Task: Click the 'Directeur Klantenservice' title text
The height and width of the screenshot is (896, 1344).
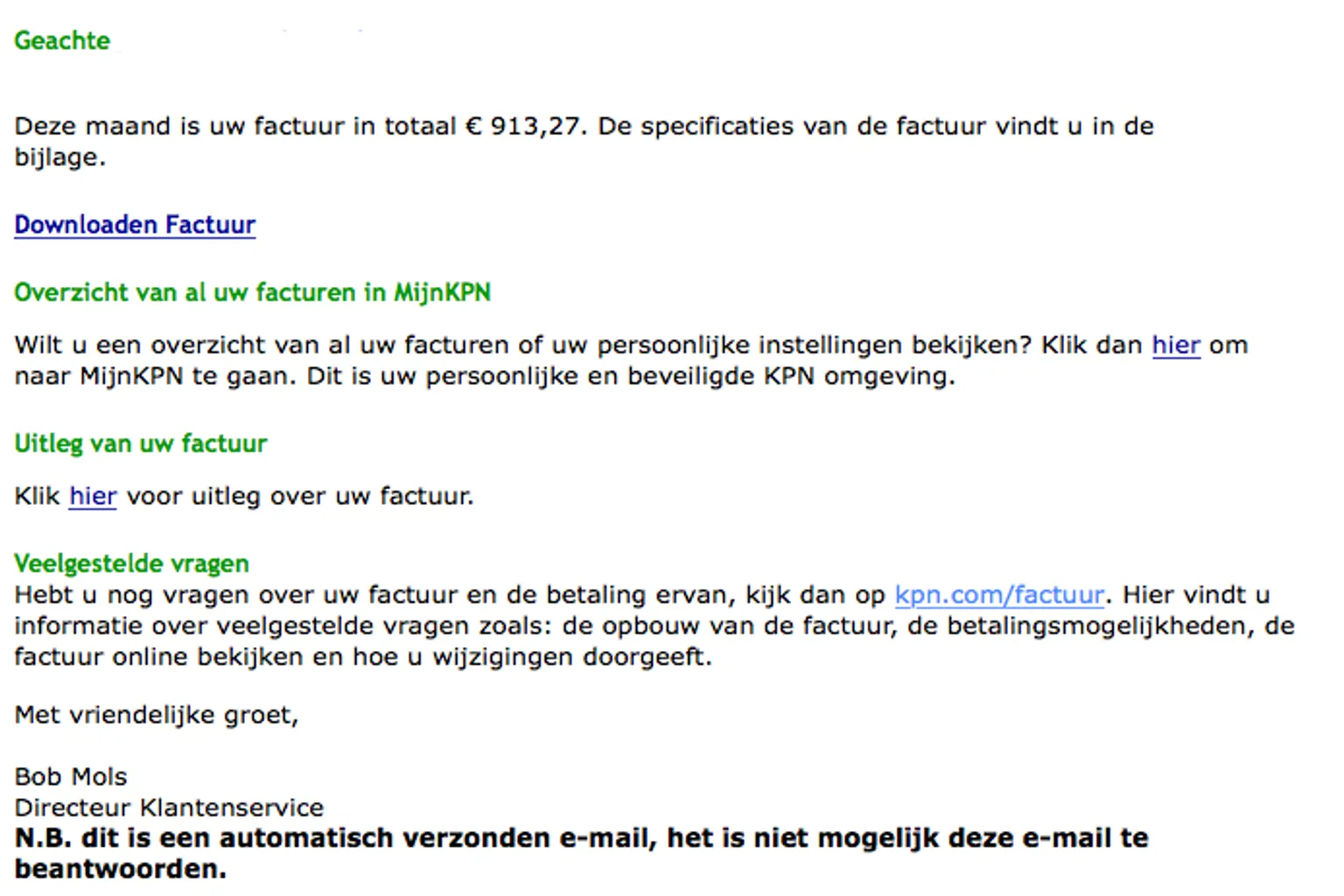Action: pyautogui.click(x=169, y=808)
